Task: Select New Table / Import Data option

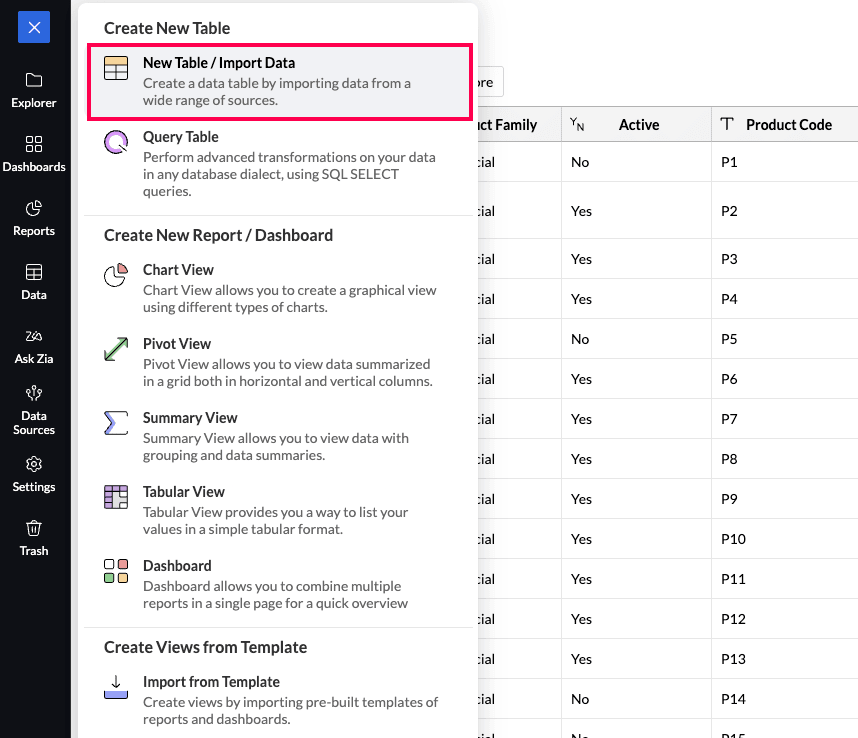Action: (x=280, y=82)
